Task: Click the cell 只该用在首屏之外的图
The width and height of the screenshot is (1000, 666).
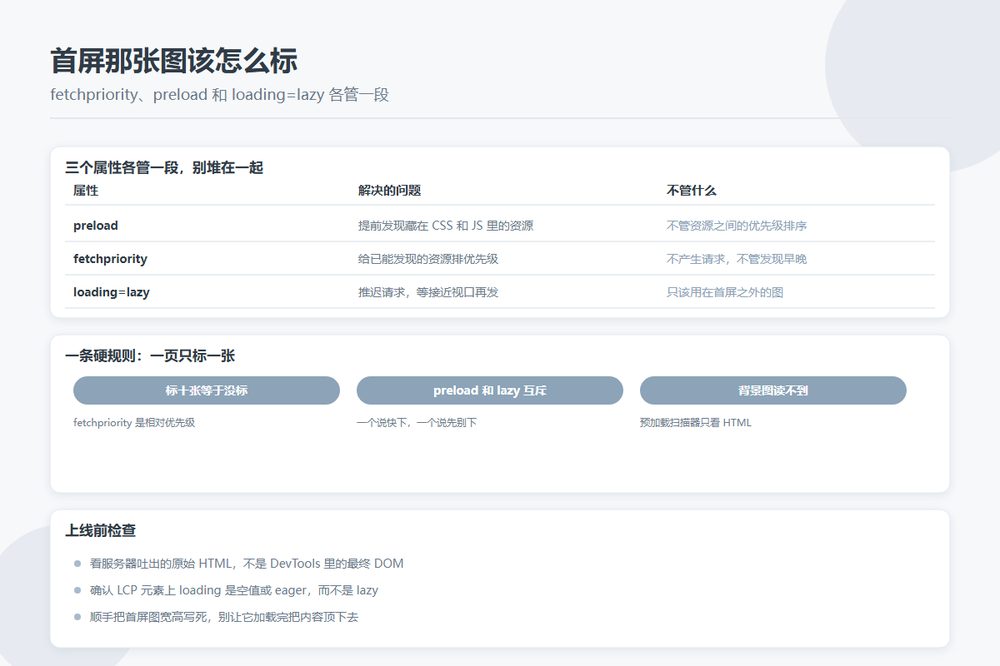Action: tap(725, 292)
